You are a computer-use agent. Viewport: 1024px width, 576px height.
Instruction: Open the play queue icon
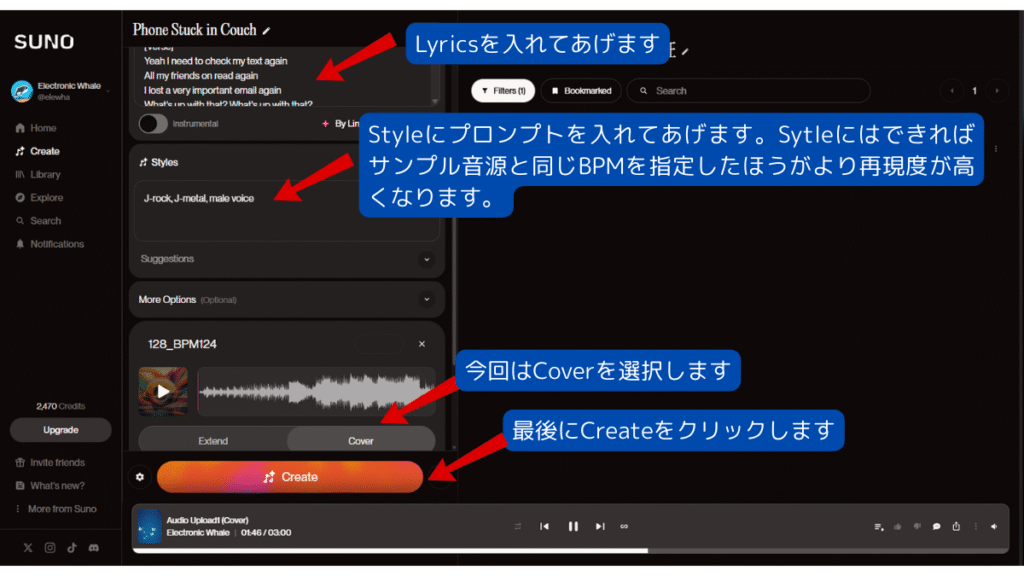coord(879,526)
